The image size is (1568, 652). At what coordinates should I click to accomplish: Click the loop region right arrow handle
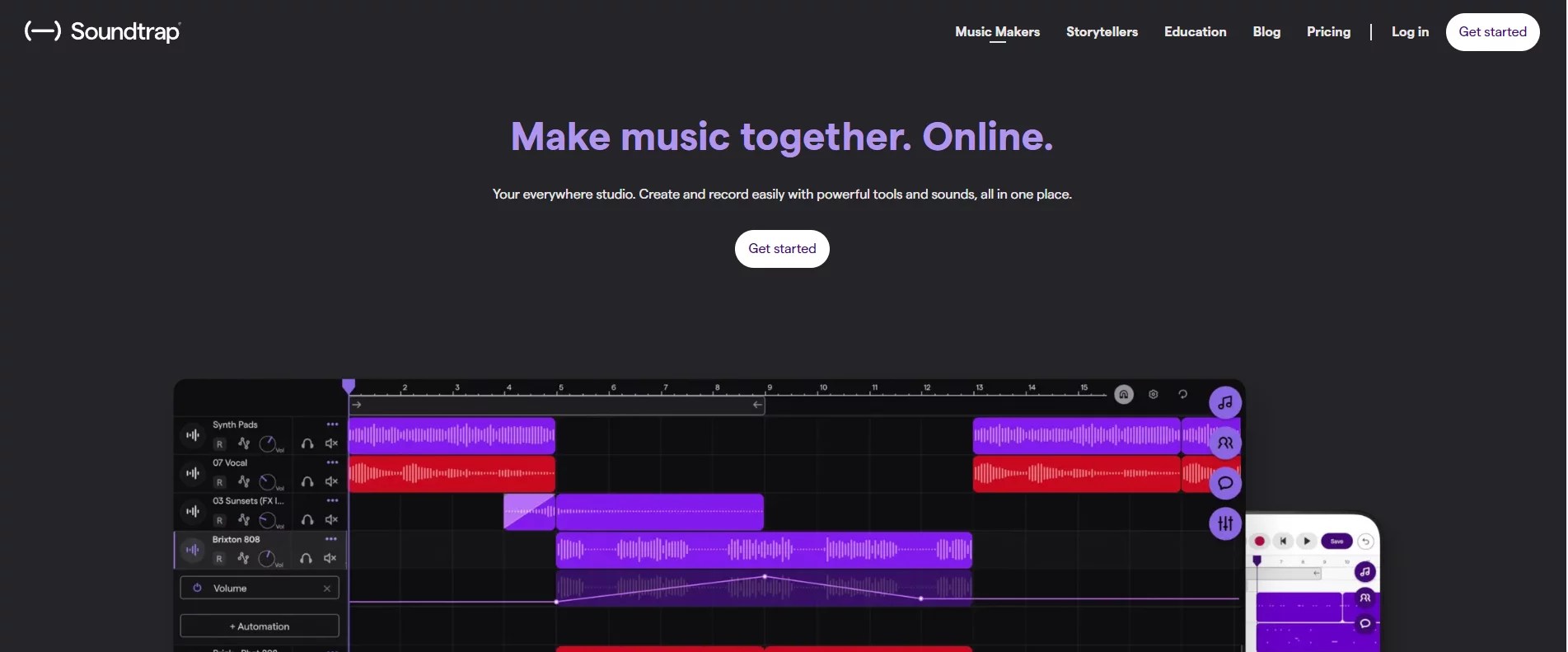357,405
